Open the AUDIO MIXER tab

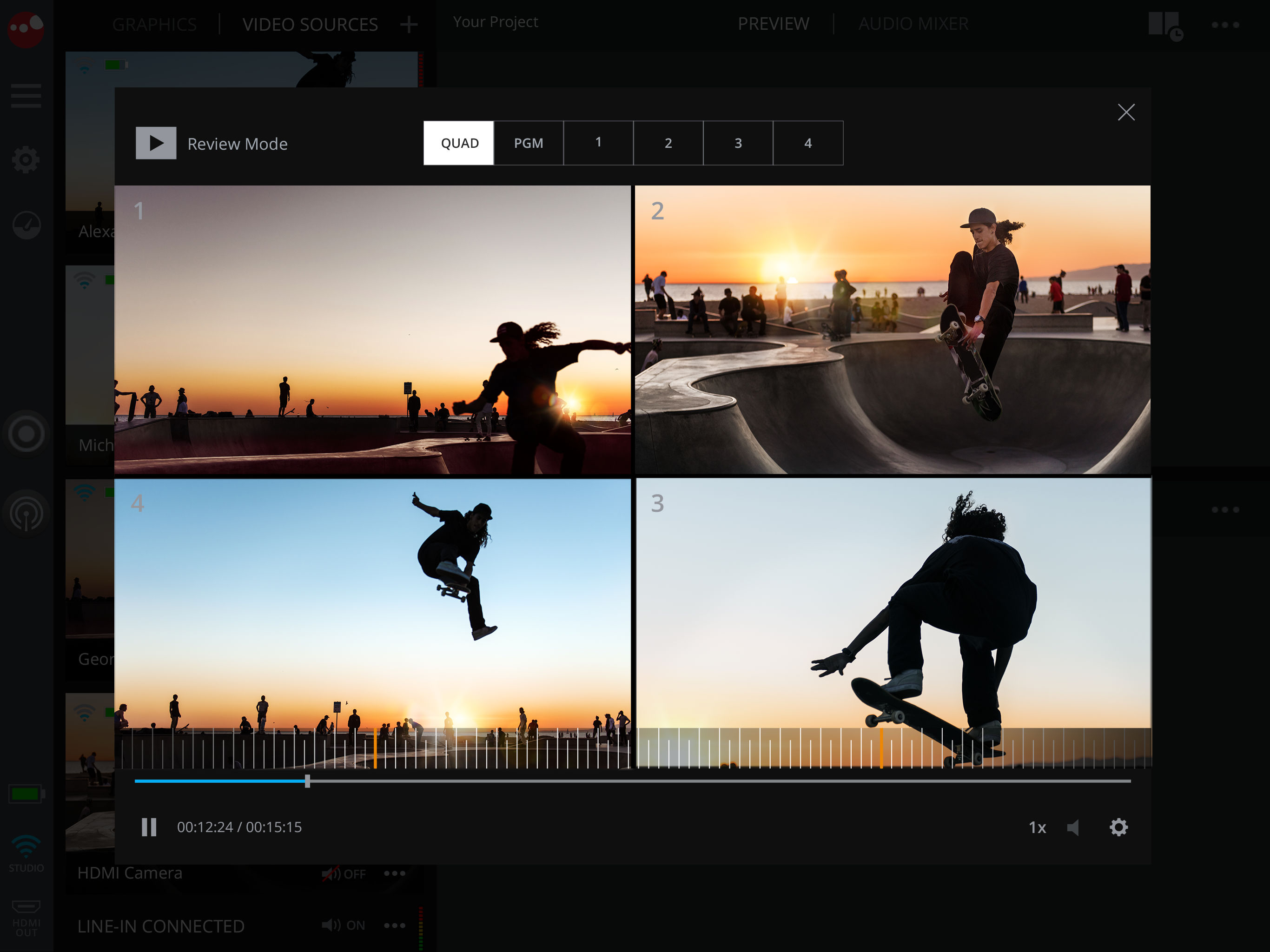tap(913, 24)
